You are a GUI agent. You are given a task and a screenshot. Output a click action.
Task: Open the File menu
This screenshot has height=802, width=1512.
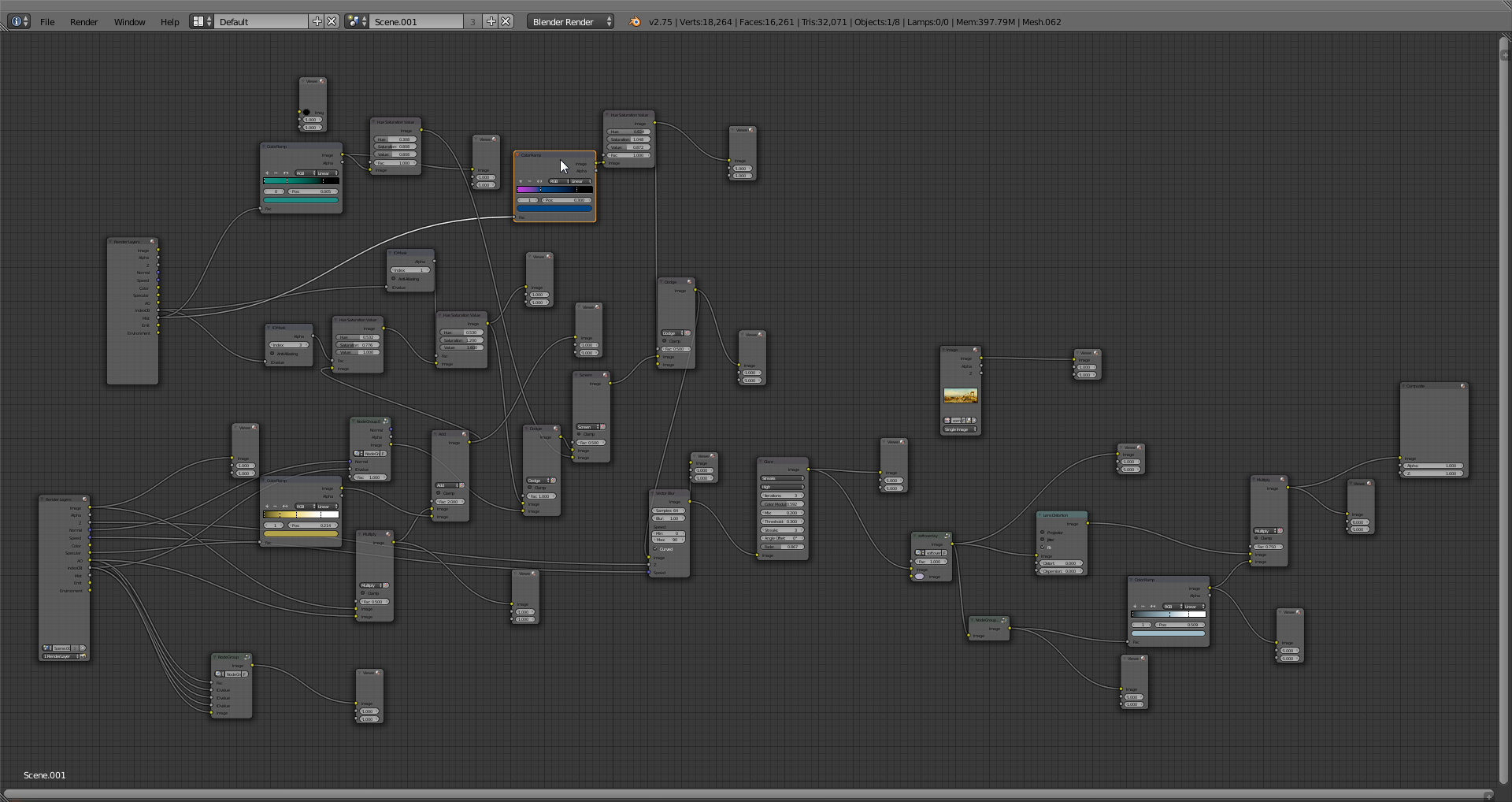(47, 21)
